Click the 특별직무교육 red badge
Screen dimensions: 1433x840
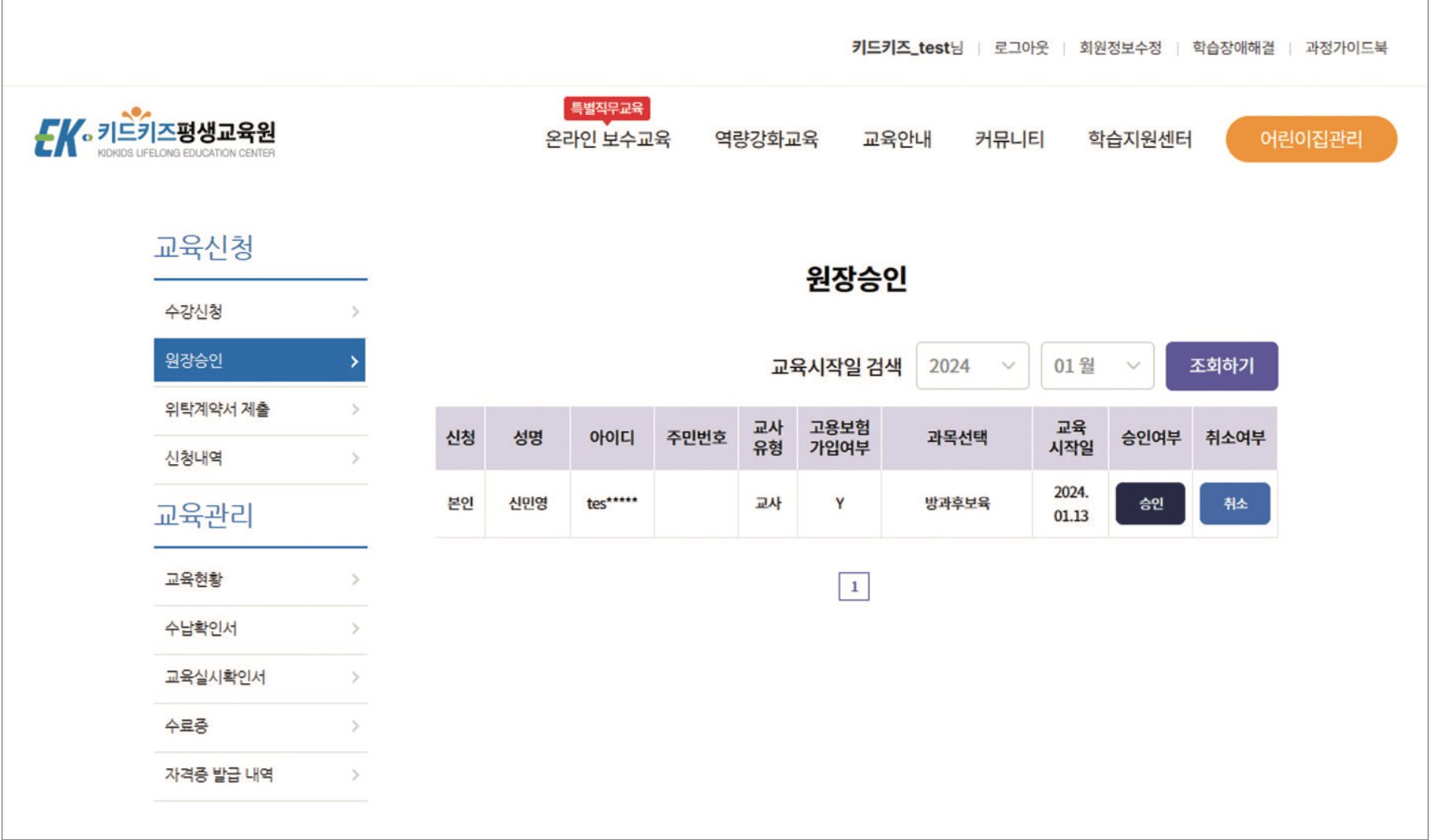607,110
